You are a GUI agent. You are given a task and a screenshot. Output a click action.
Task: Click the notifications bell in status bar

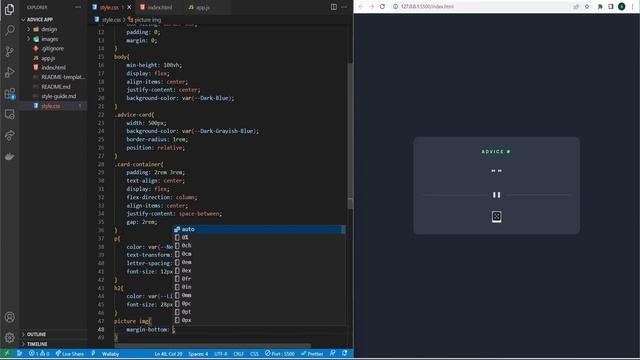[345, 353]
